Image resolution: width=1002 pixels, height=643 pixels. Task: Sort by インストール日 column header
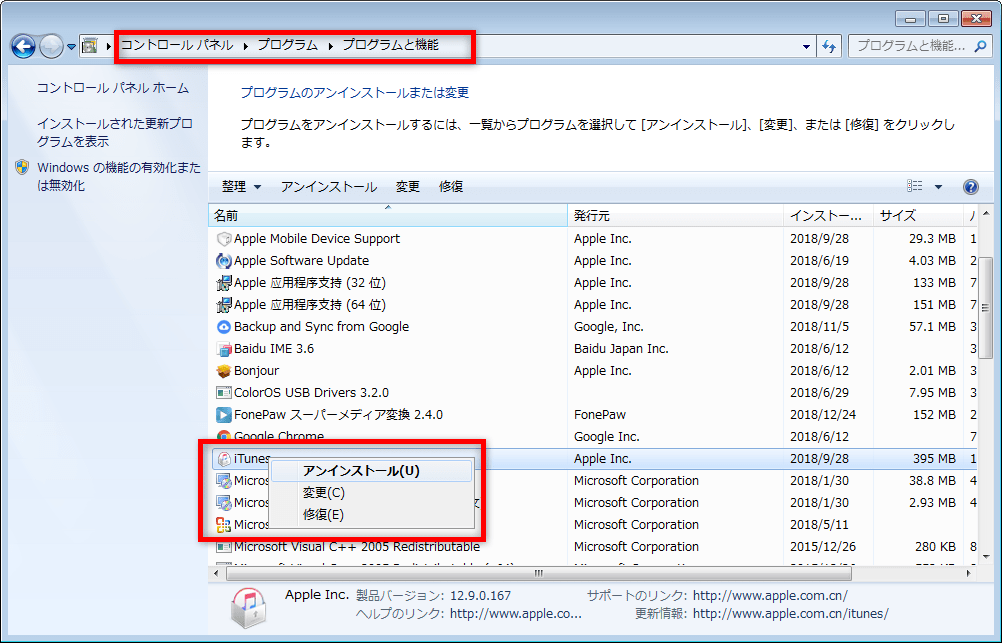828,216
